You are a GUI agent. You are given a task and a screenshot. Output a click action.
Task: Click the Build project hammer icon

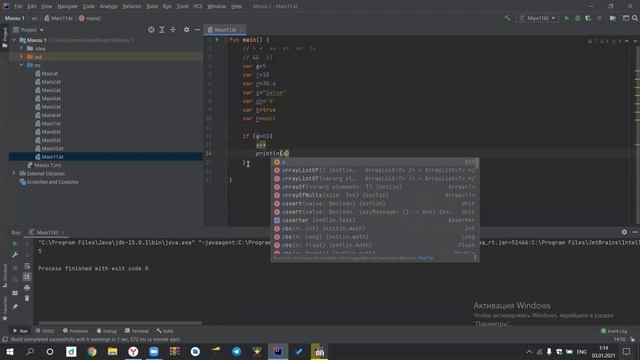pyautogui.click(x=507, y=18)
